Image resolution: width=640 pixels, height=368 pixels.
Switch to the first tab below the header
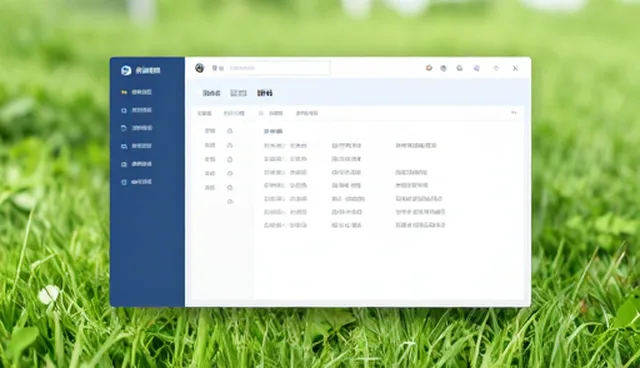[x=211, y=93]
